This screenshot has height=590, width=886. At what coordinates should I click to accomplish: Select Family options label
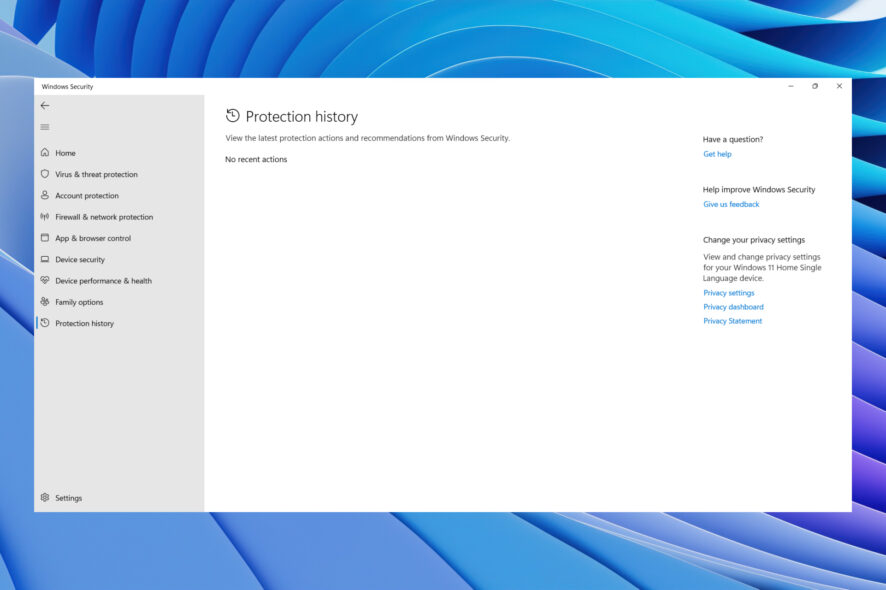click(79, 302)
